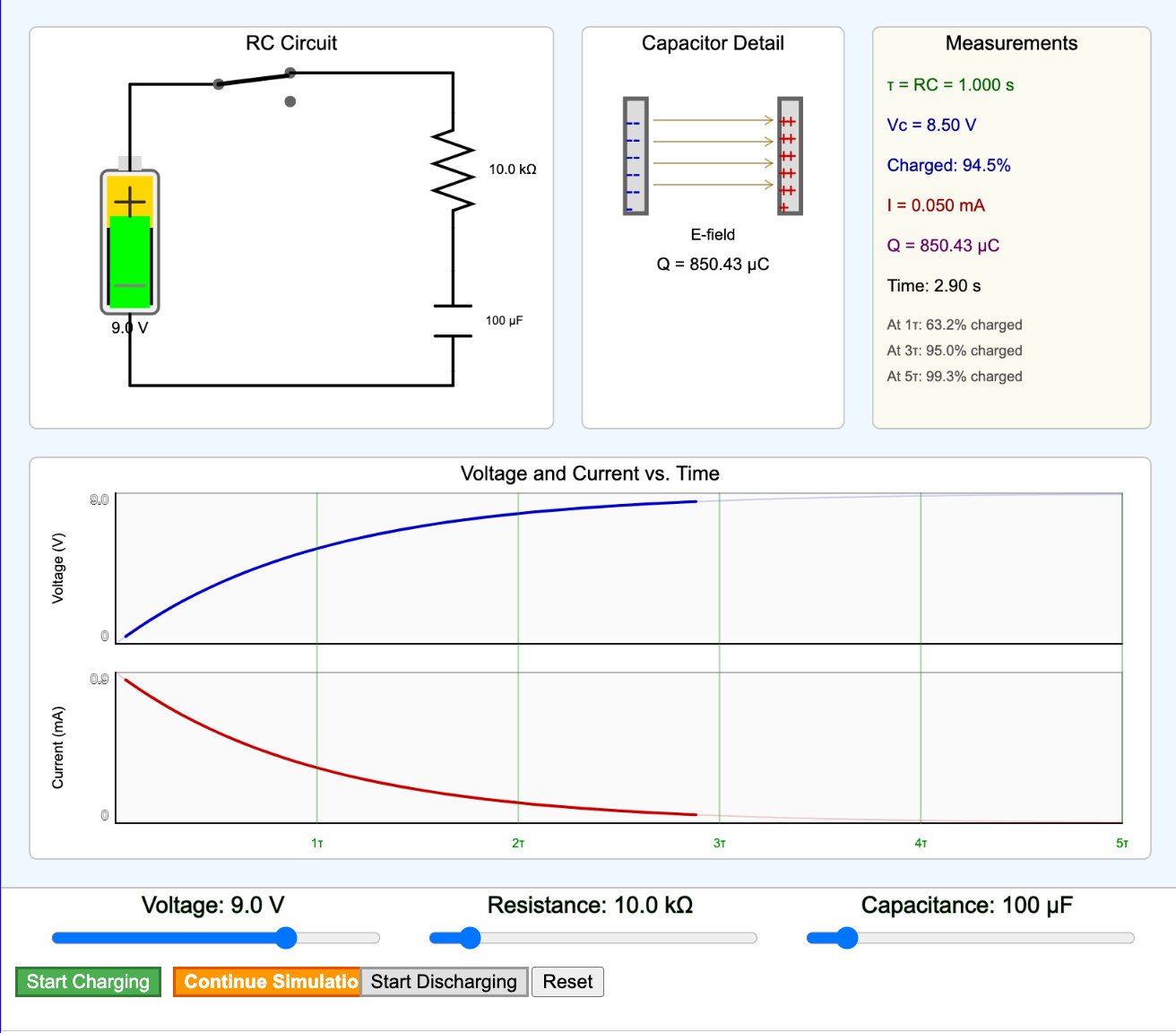This screenshot has height=1033, width=1176.
Task: Click the Resistance slider handle
Action: [x=470, y=938]
